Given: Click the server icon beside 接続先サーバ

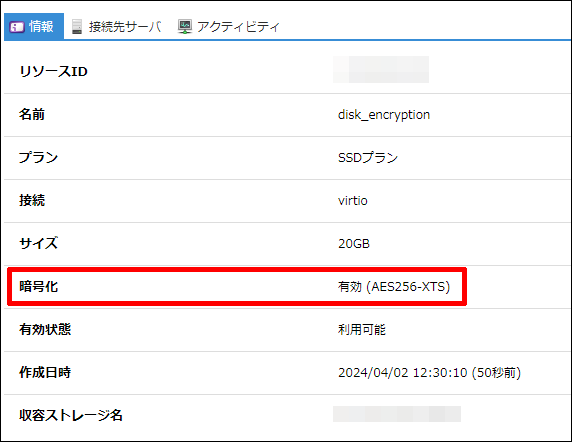Looking at the screenshot, I should tap(77, 27).
